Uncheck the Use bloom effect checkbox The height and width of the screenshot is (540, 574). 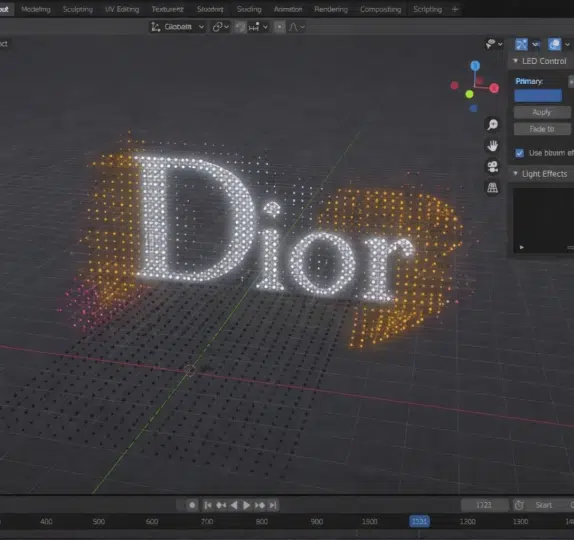click(519, 153)
